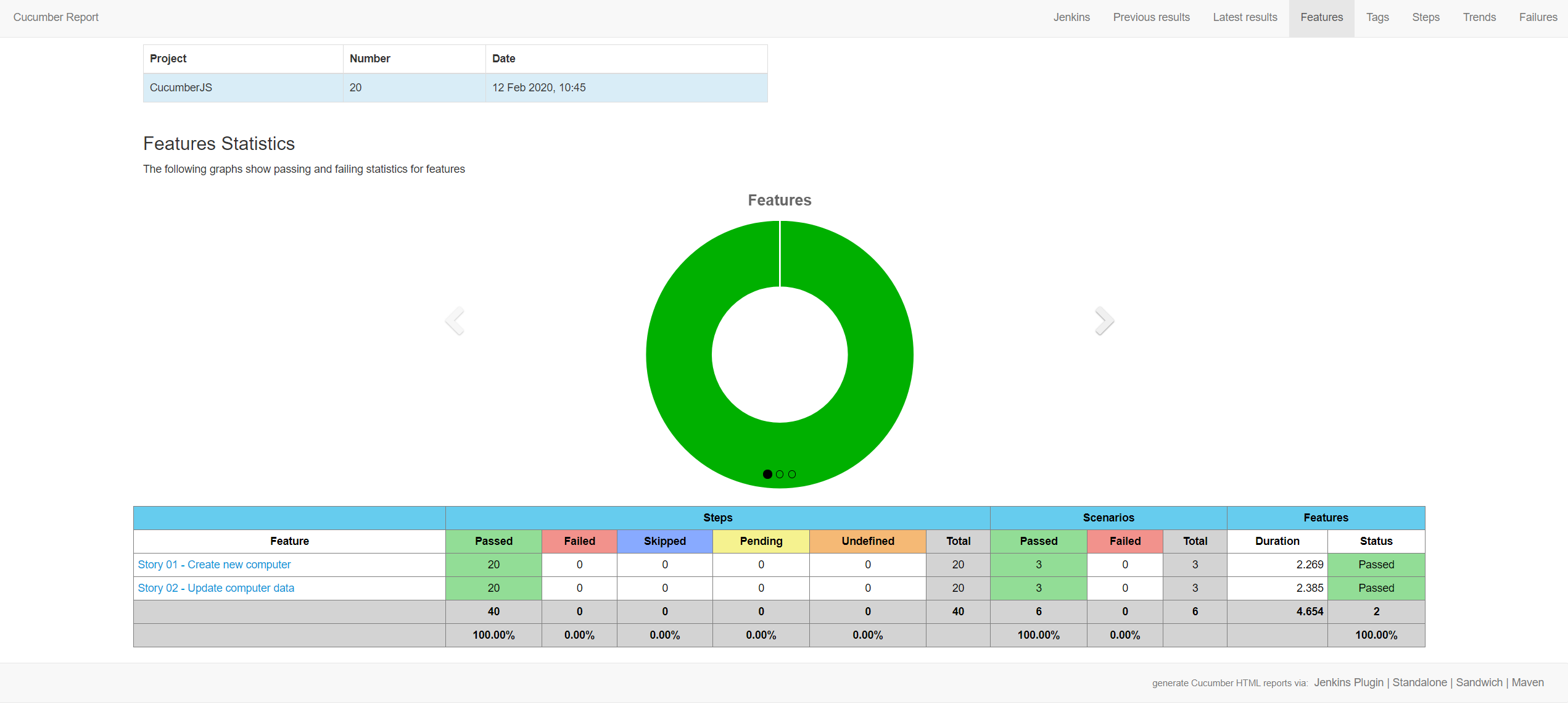Open the Trends tab
1568x722 pixels.
coord(1479,17)
